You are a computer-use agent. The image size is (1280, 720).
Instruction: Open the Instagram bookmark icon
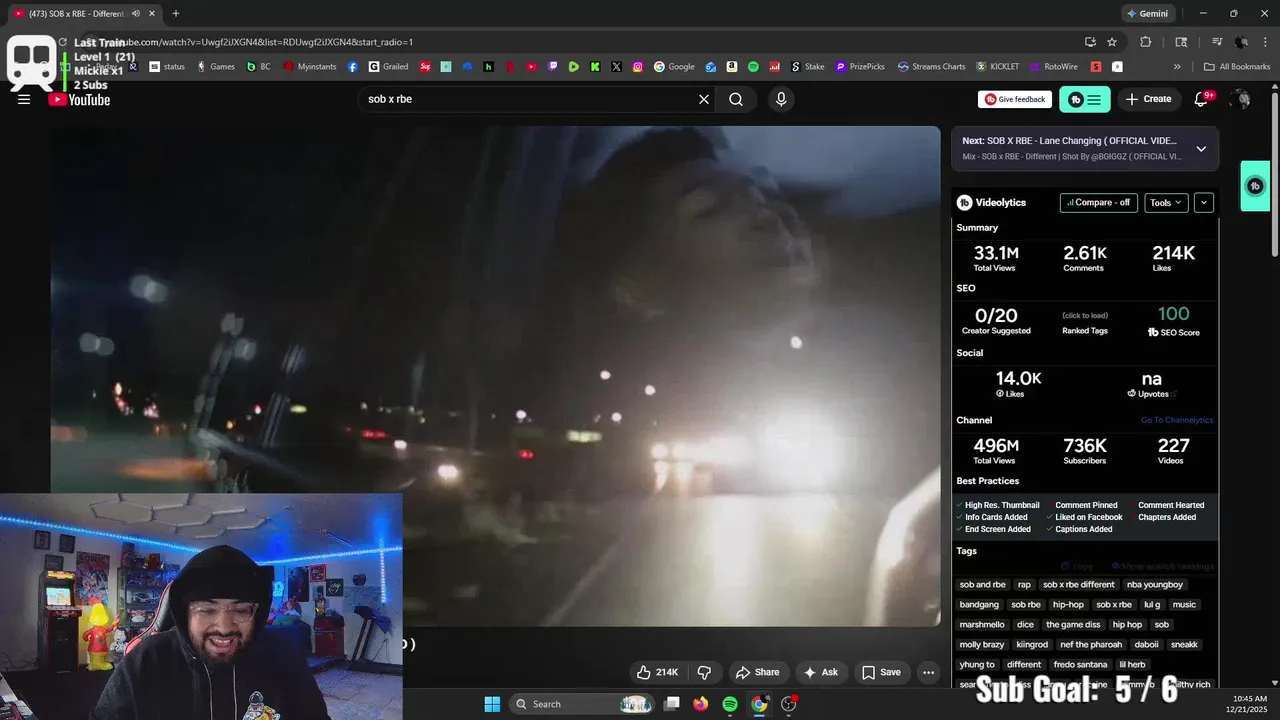pyautogui.click(x=638, y=66)
